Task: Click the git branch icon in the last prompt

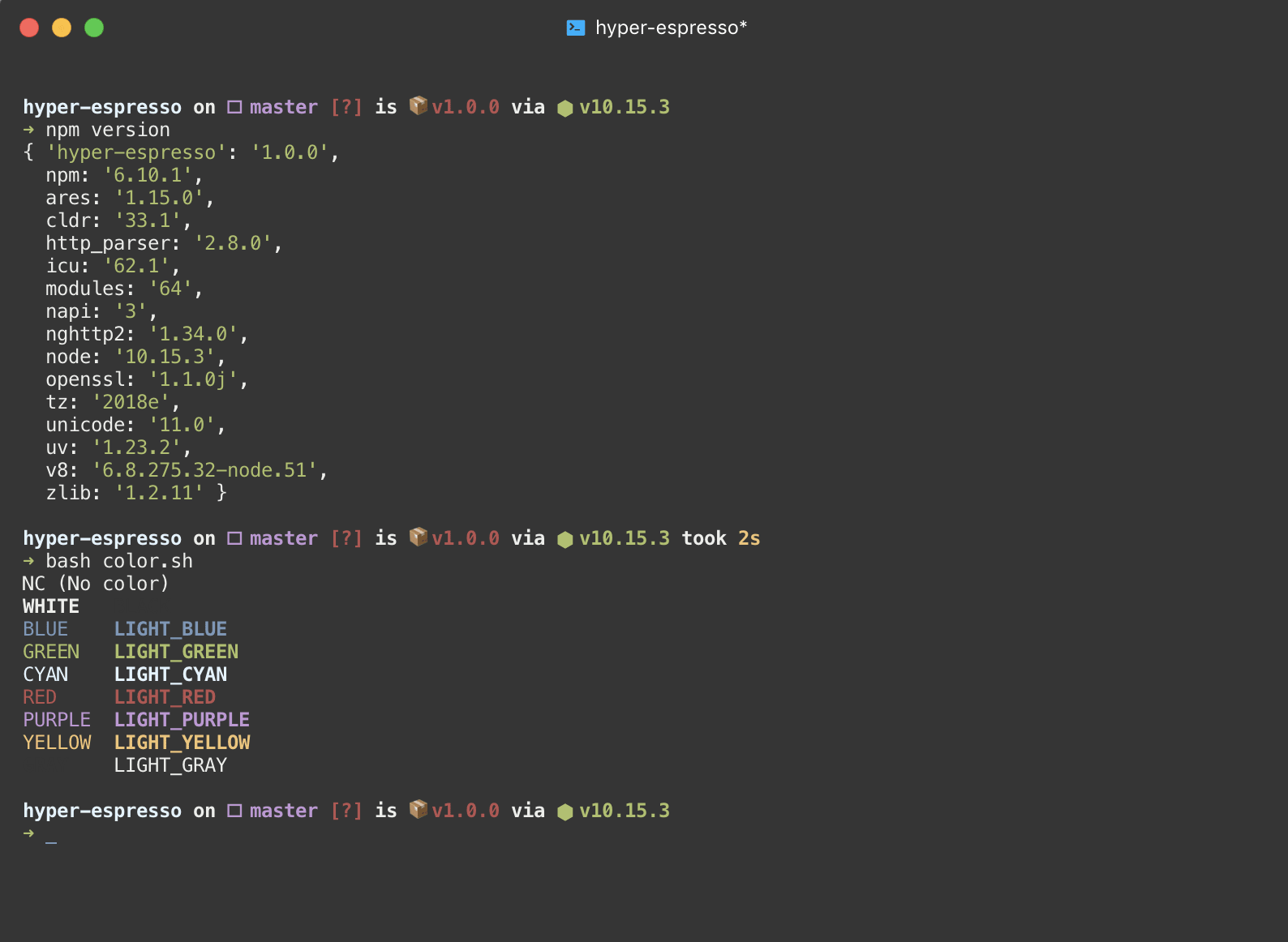Action: pos(234,811)
